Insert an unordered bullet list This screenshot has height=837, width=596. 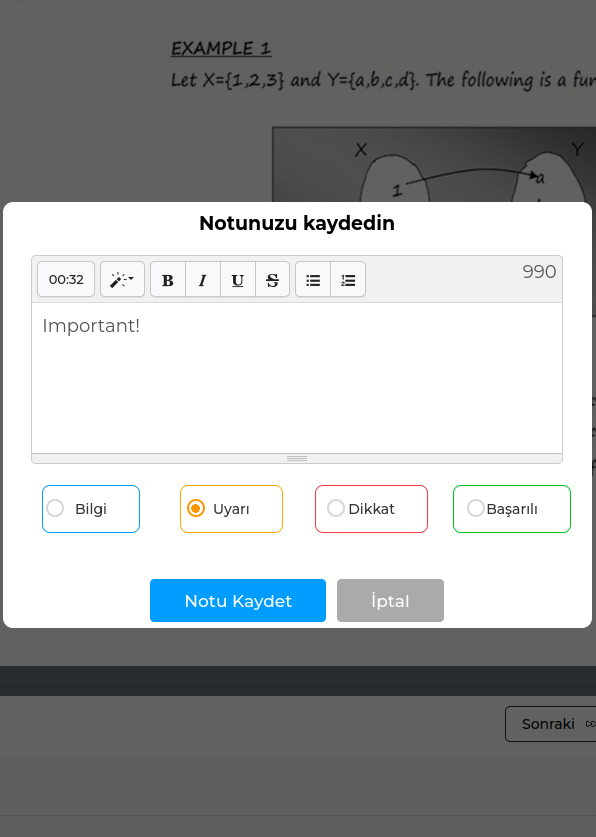pos(313,279)
